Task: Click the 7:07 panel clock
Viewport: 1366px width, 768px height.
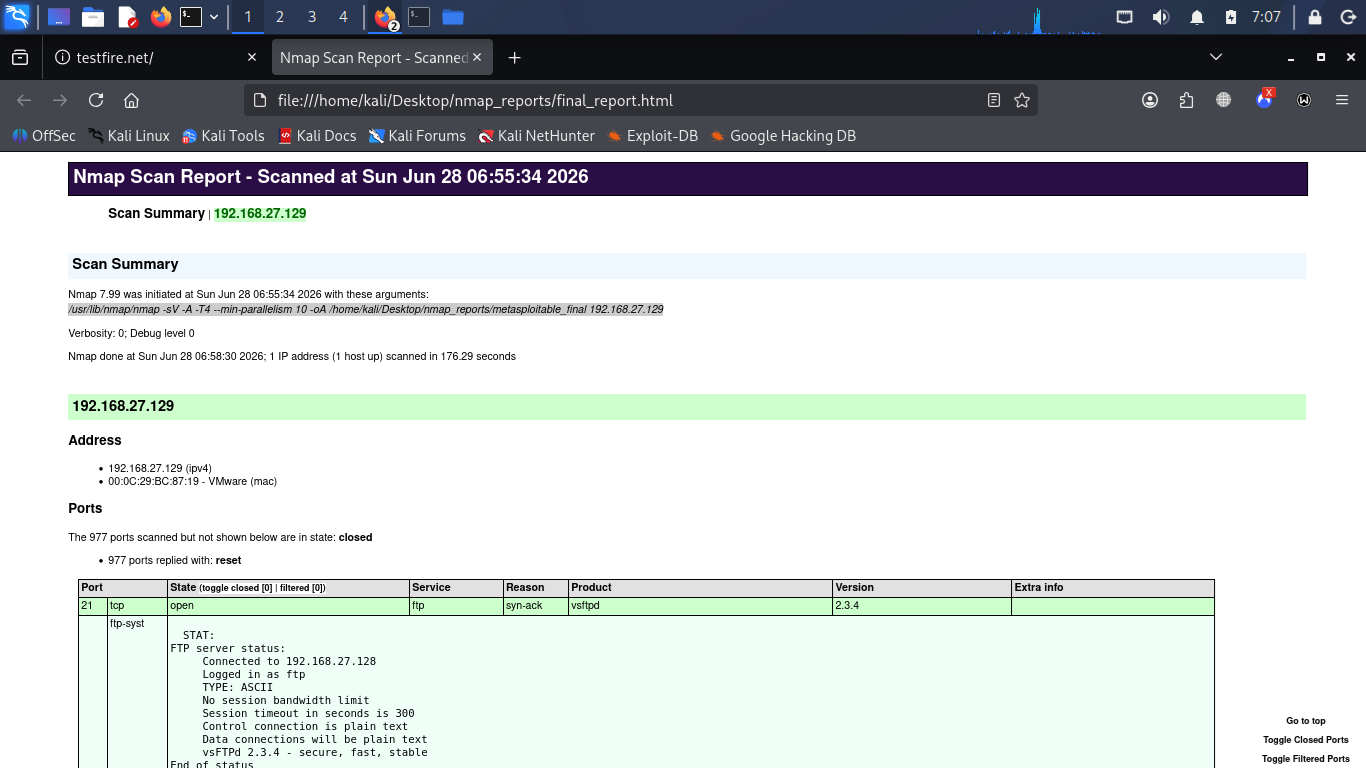Action: point(1266,17)
